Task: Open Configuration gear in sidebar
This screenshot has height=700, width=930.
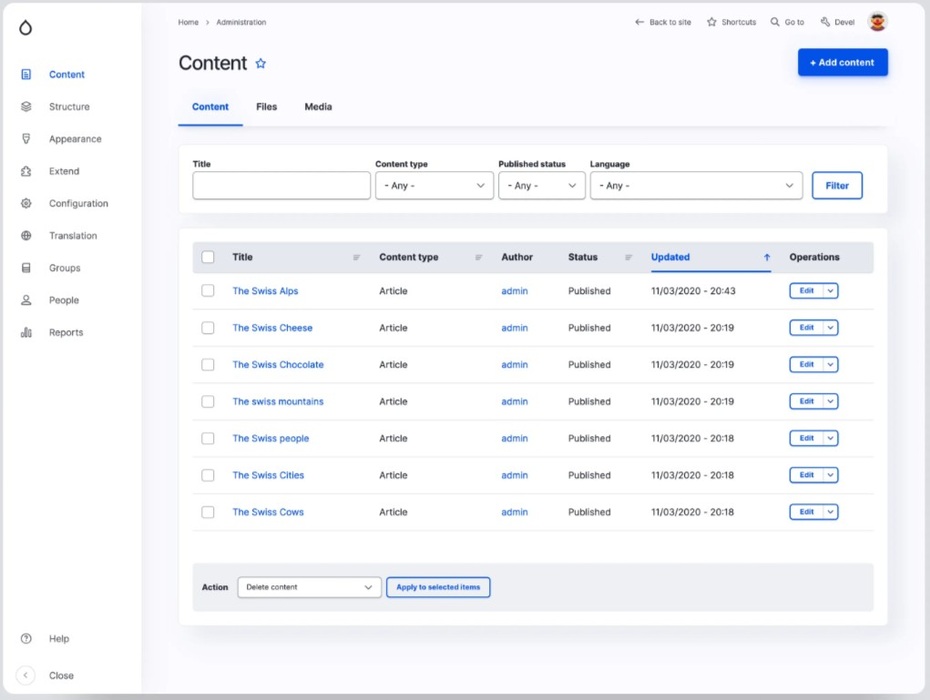Action: [26, 203]
